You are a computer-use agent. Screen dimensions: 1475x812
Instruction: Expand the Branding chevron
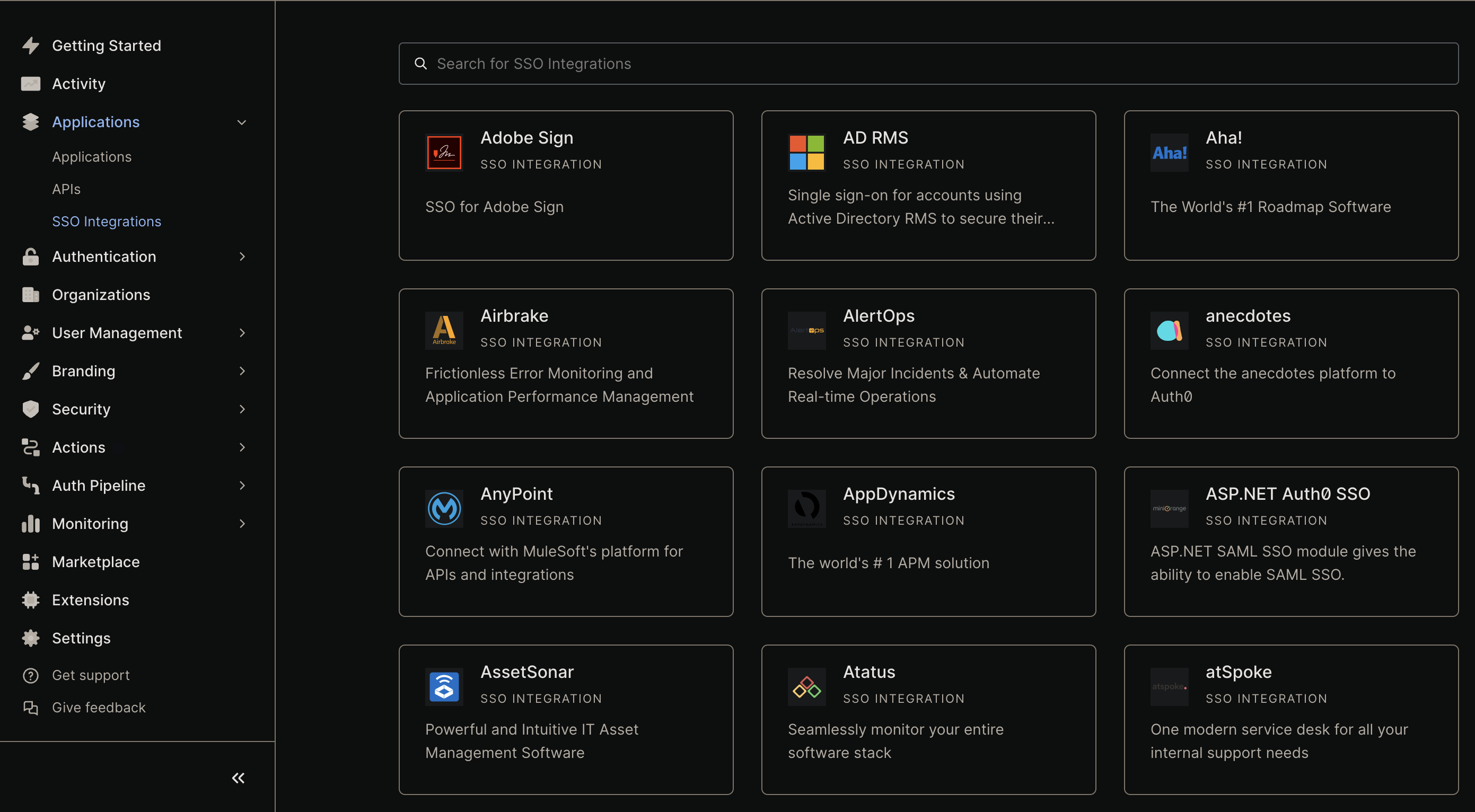242,371
